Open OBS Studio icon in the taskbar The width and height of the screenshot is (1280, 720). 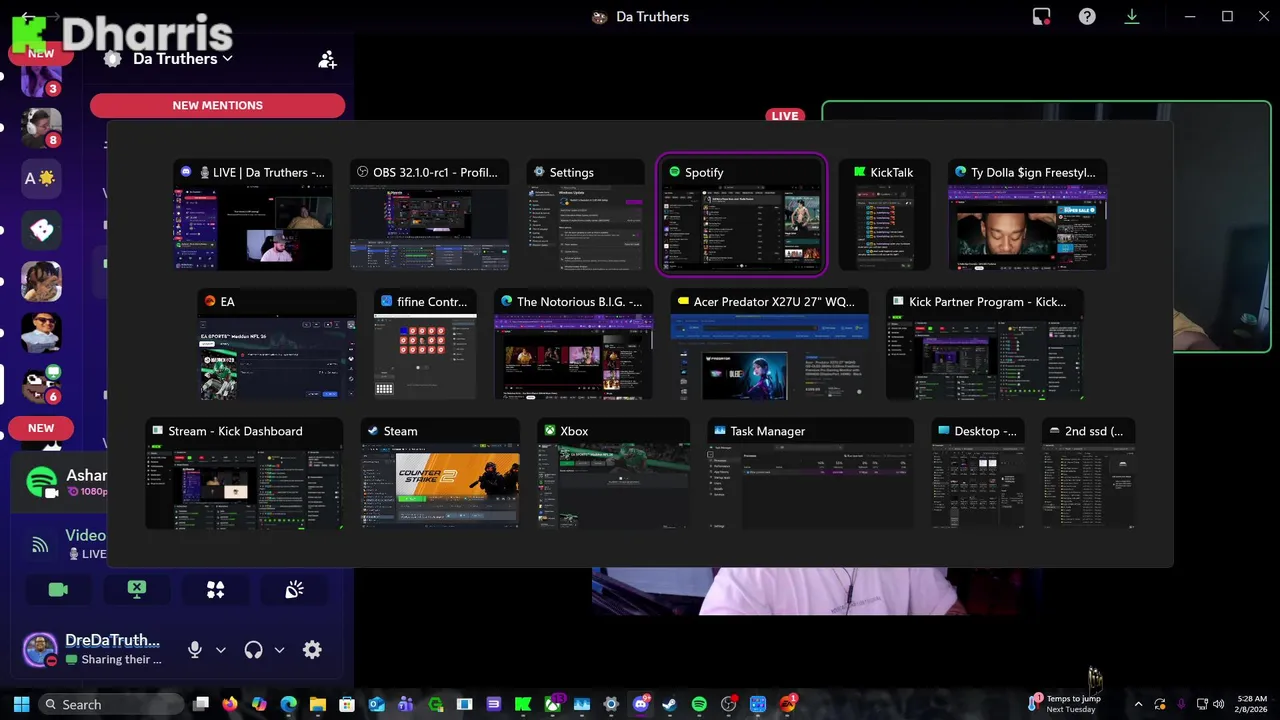[728, 704]
